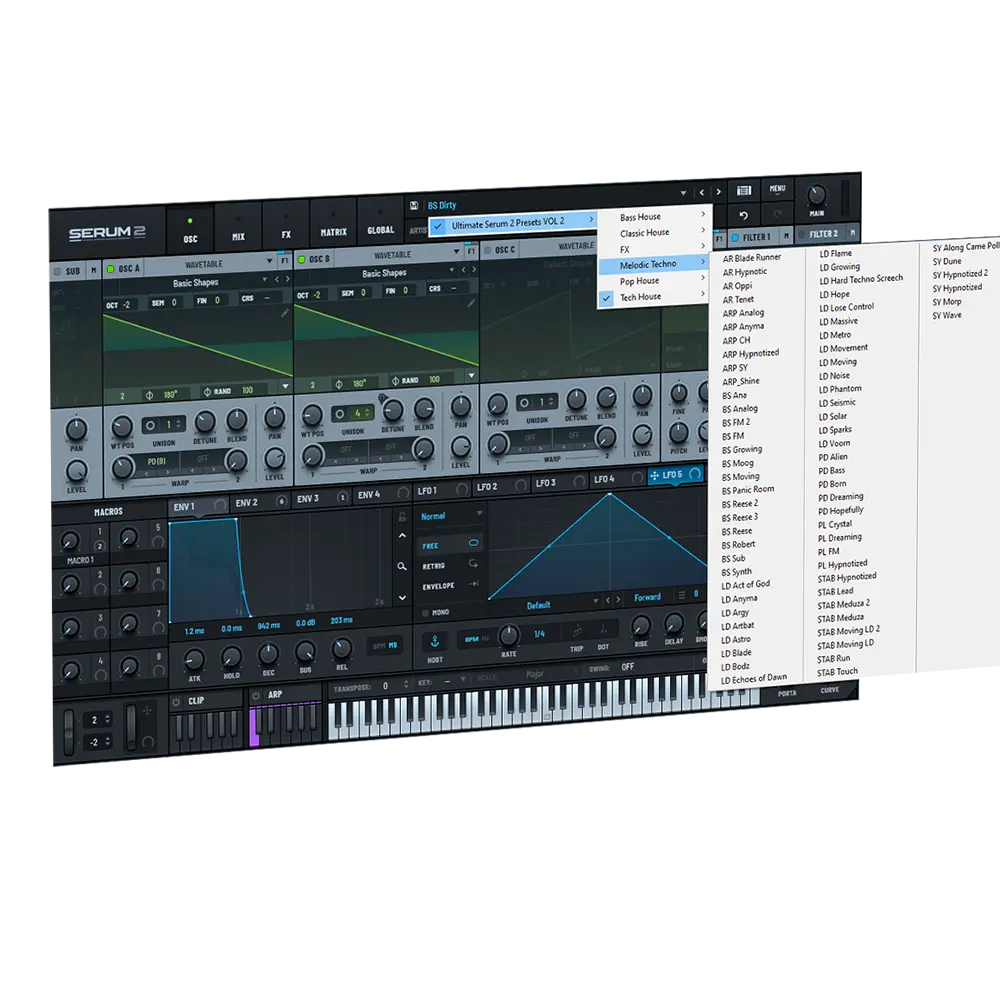The width and height of the screenshot is (1000, 1000).
Task: Toggle FILTER 1 enable indicator
Action: click(735, 238)
